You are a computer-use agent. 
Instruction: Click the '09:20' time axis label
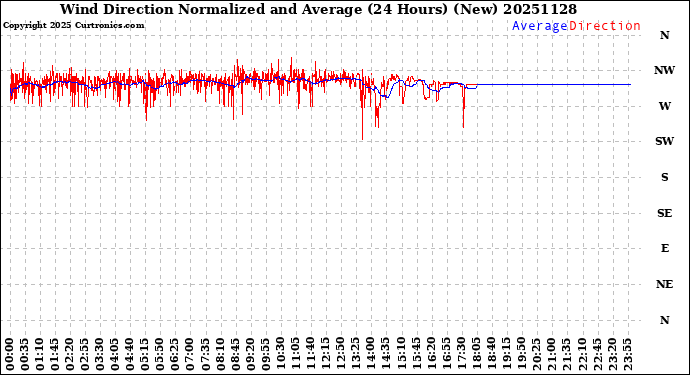[250, 355]
